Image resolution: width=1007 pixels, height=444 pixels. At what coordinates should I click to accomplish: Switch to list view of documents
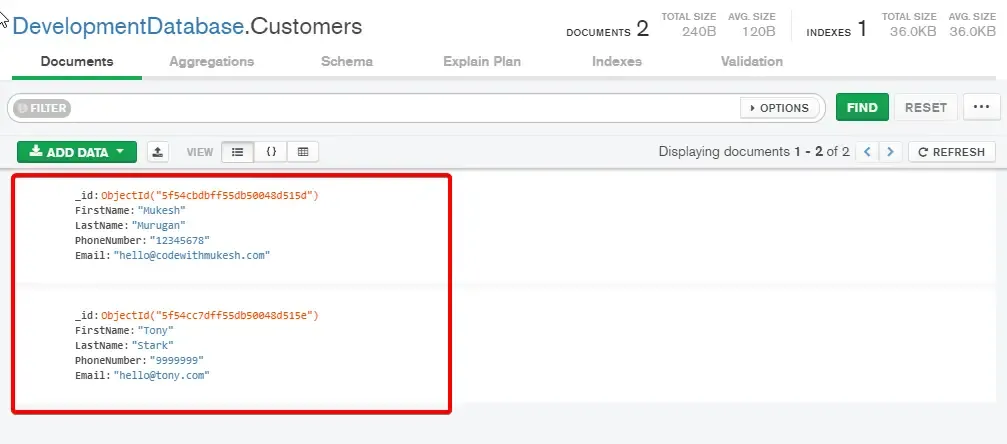pyautogui.click(x=237, y=152)
